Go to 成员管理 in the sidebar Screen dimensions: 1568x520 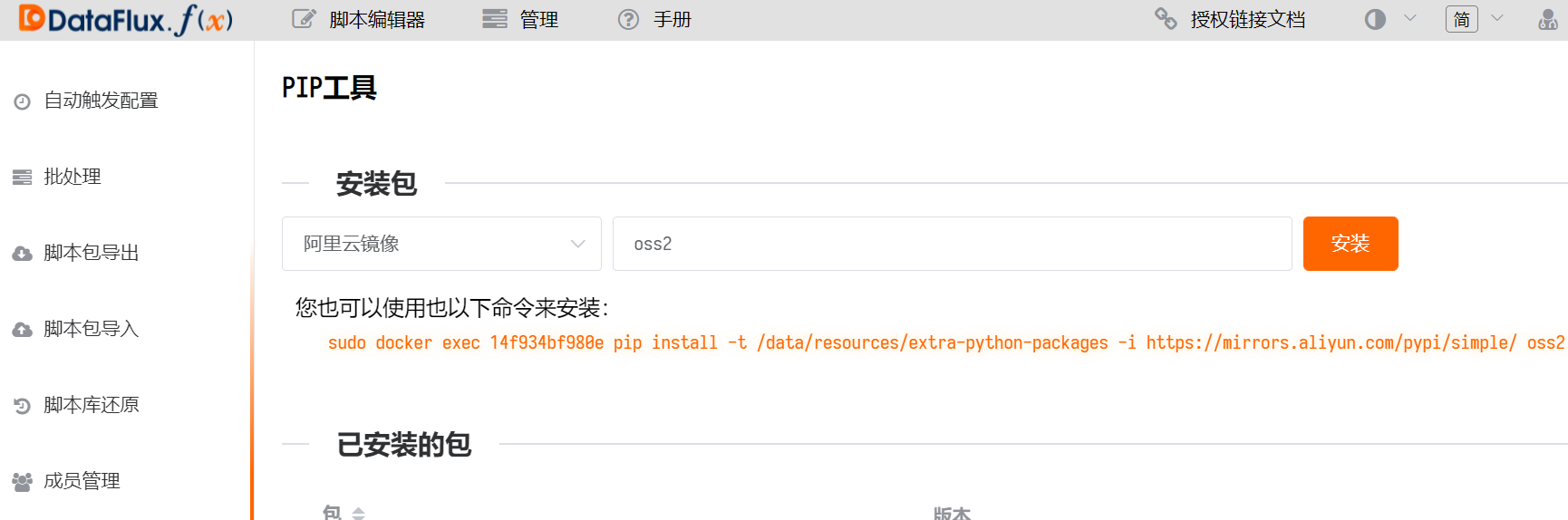pos(82,481)
